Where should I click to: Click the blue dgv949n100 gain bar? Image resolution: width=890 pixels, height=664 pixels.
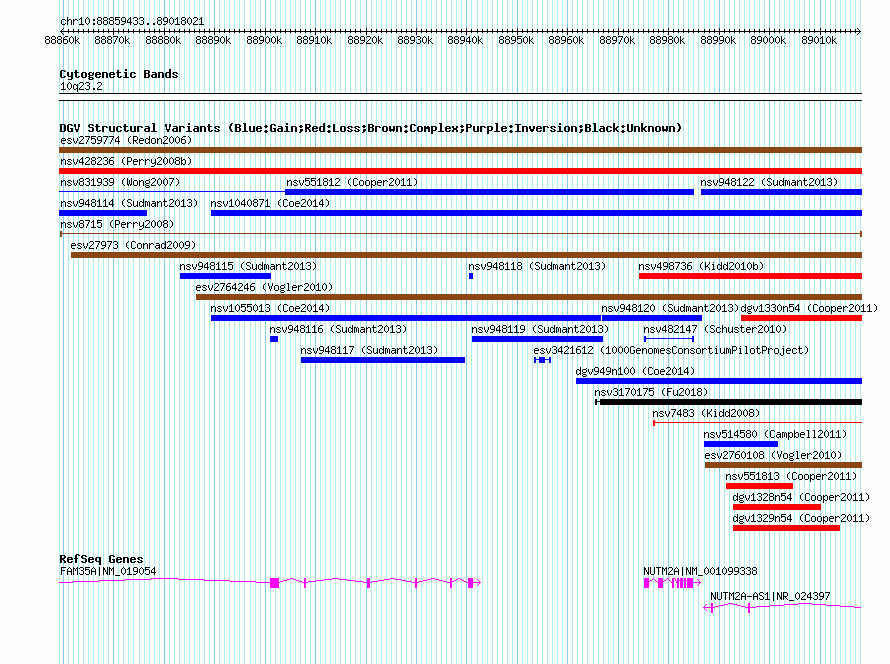click(719, 381)
